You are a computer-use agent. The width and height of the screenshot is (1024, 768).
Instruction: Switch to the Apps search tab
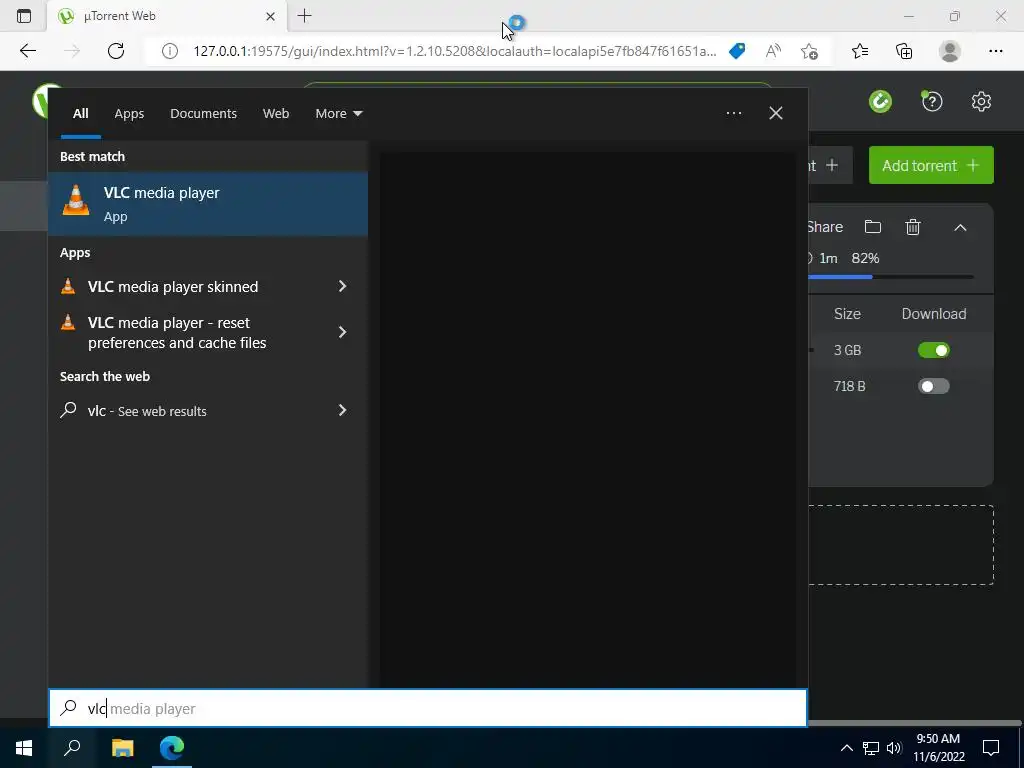(x=129, y=114)
